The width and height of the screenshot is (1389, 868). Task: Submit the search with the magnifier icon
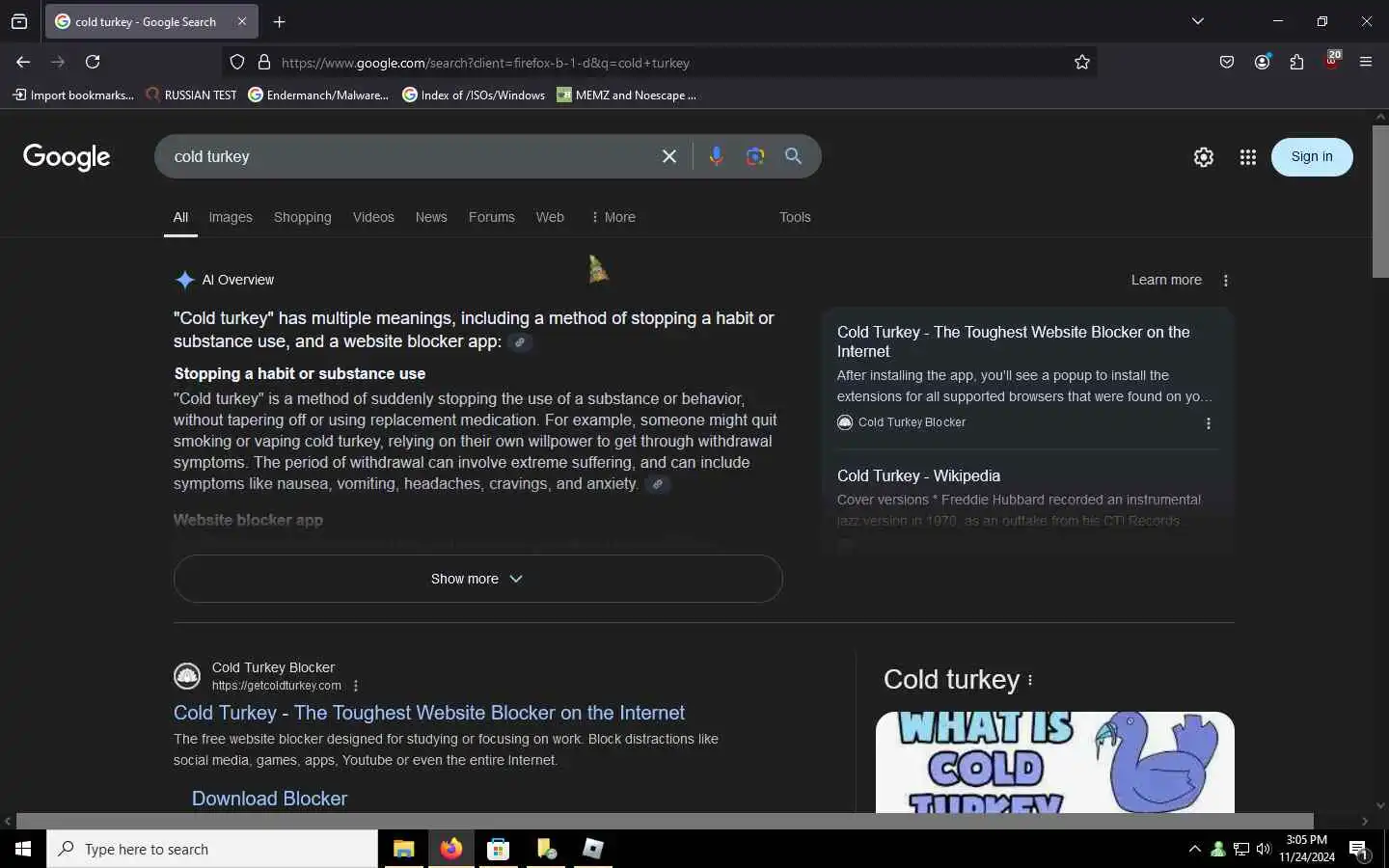pyautogui.click(x=794, y=156)
